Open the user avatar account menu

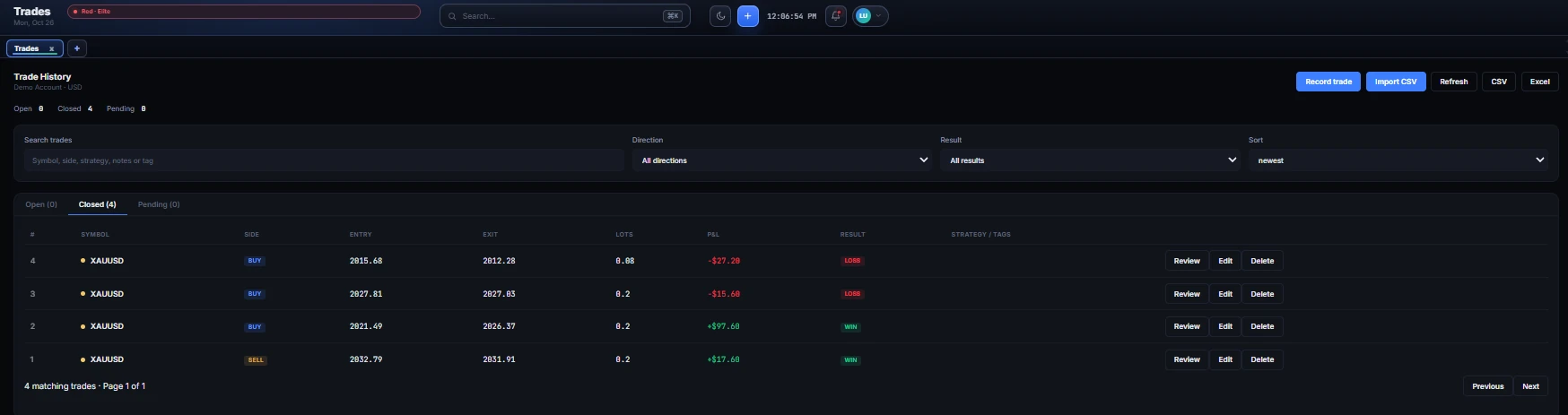point(870,16)
